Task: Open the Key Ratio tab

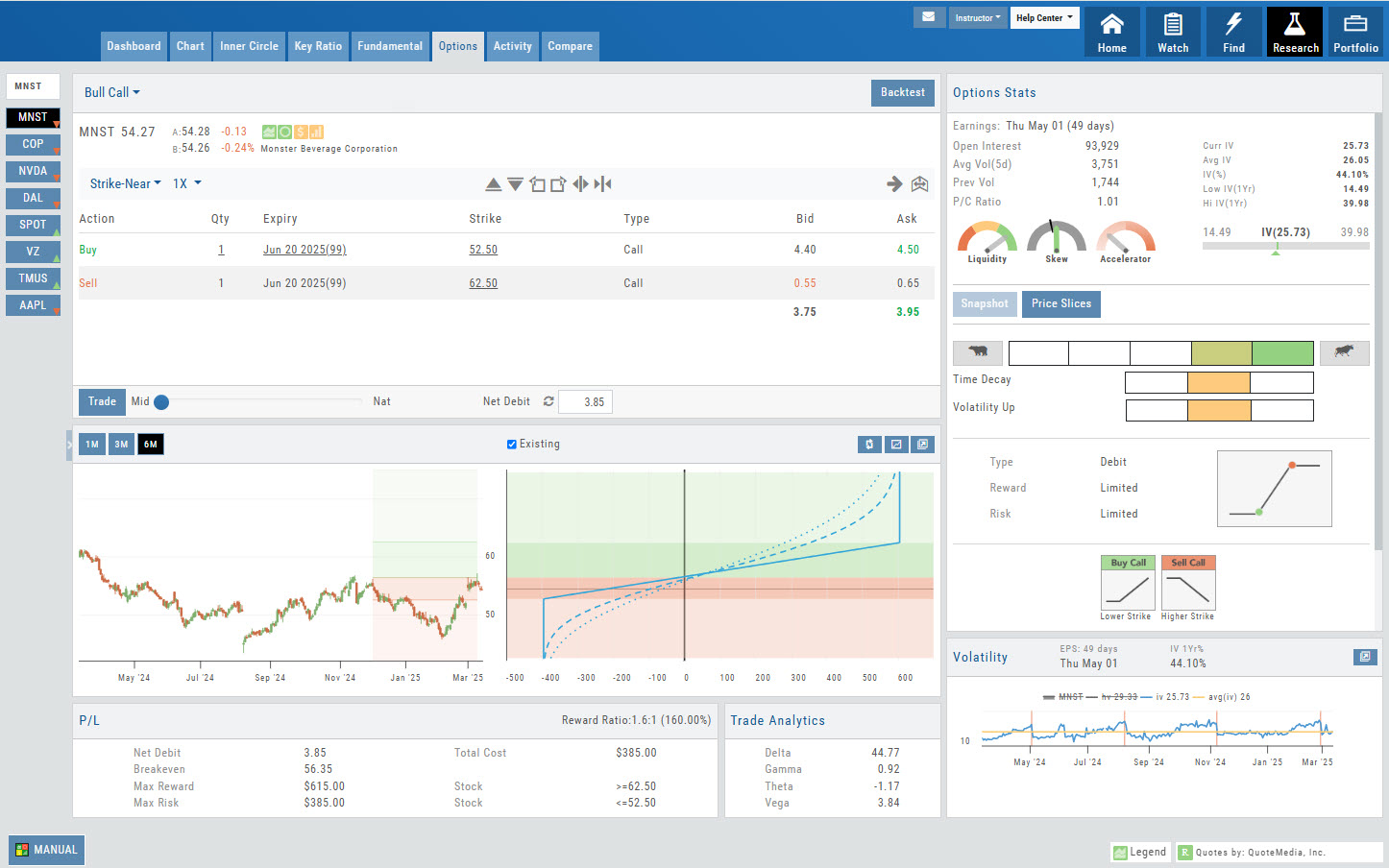Action: (x=318, y=46)
